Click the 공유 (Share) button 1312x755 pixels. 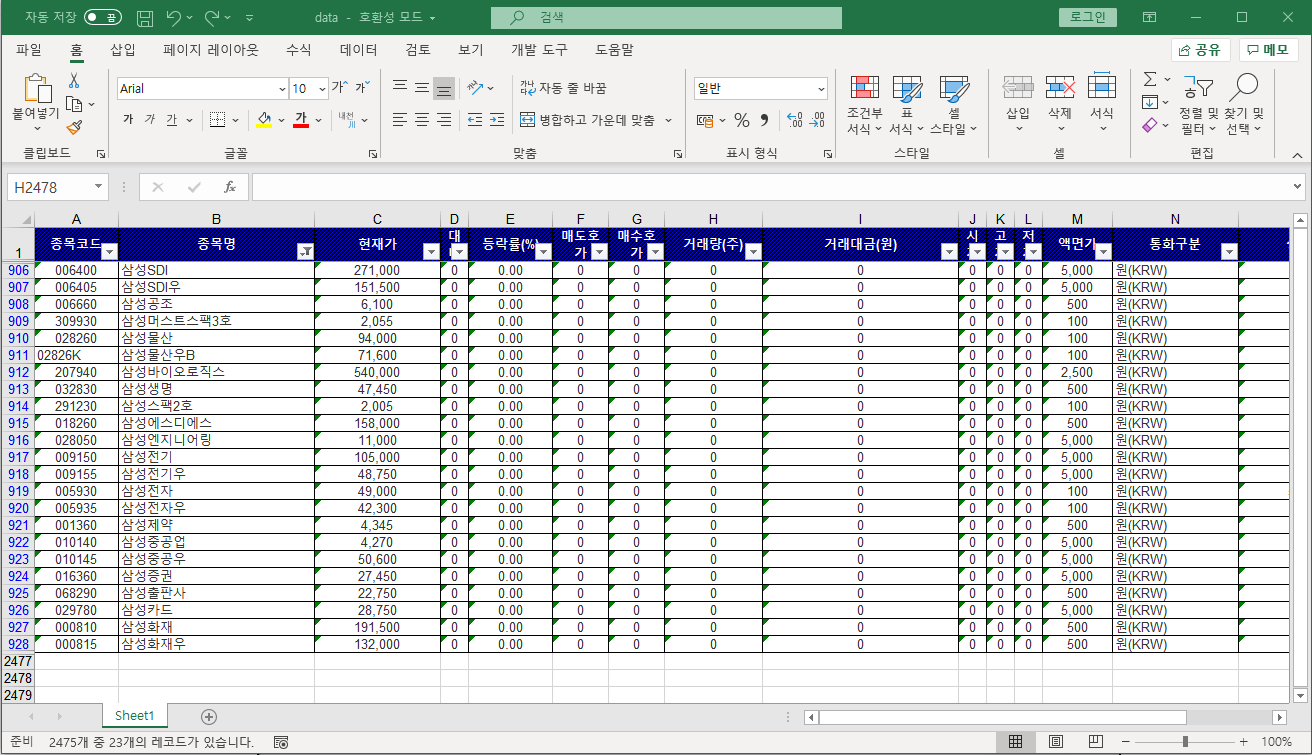coord(1201,50)
